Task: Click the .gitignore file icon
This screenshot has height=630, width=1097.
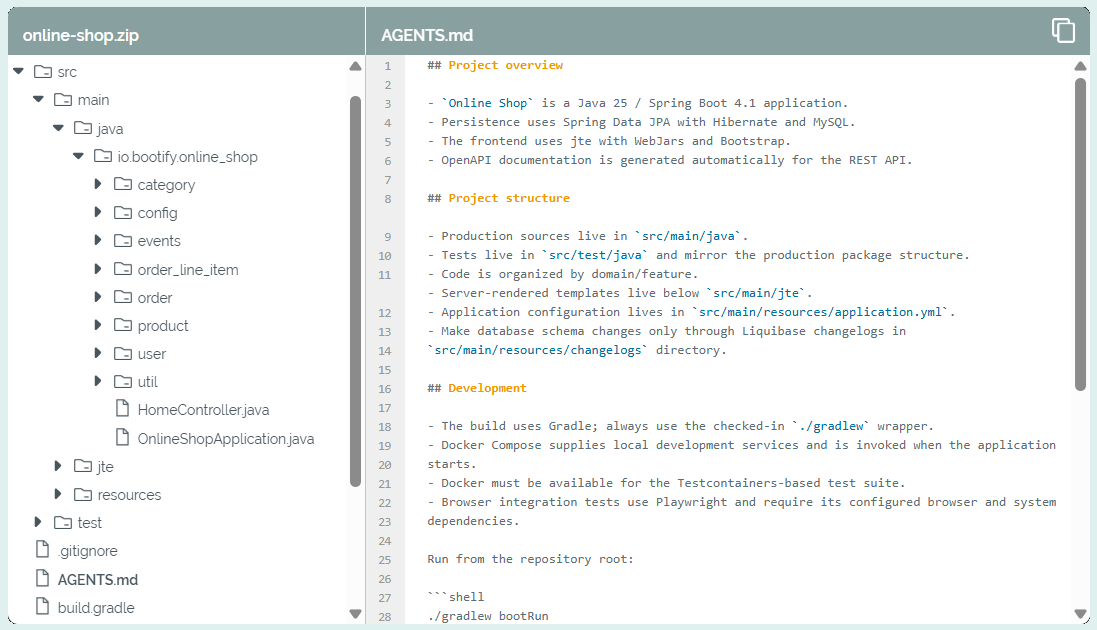Action: (x=43, y=550)
